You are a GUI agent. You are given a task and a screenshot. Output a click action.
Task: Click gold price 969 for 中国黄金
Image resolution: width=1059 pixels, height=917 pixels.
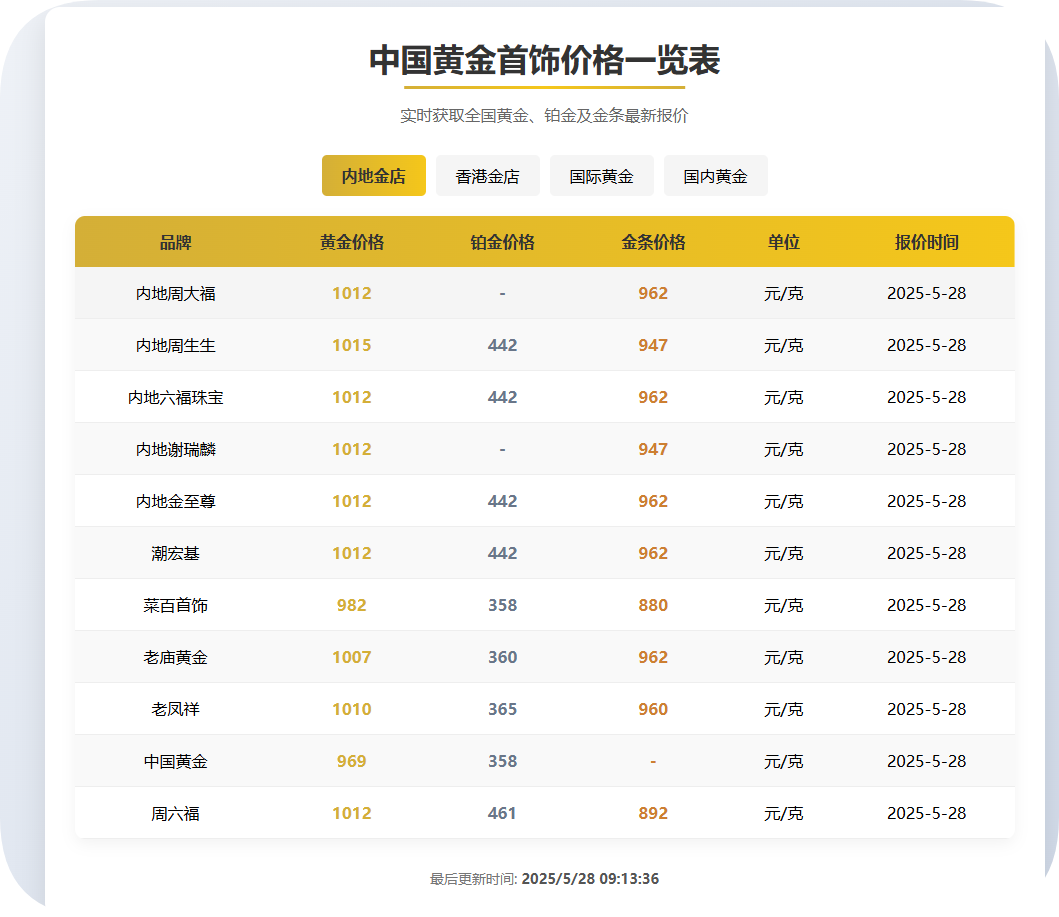coord(352,761)
